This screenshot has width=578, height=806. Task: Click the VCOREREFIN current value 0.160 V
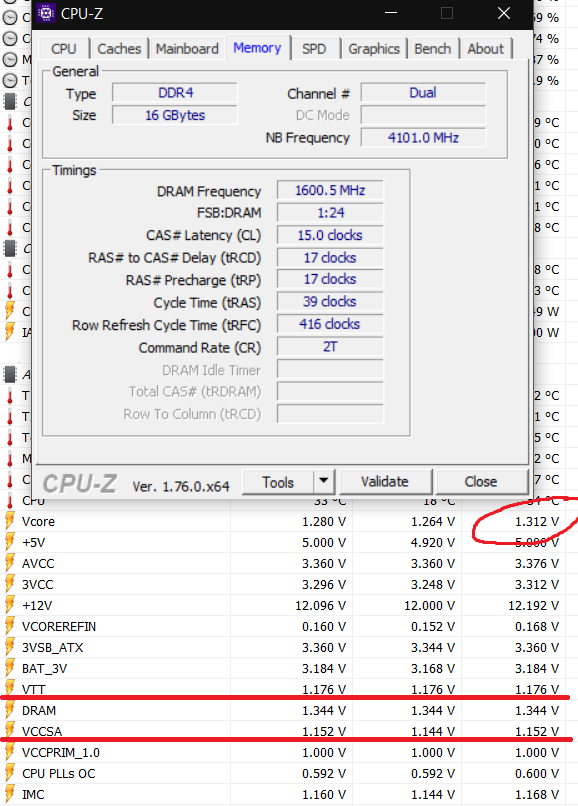pos(324,627)
